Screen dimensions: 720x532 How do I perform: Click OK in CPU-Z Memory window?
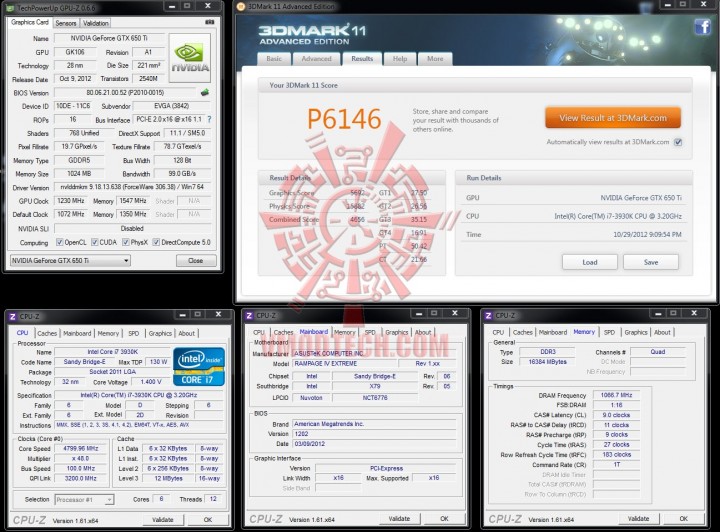click(x=683, y=519)
